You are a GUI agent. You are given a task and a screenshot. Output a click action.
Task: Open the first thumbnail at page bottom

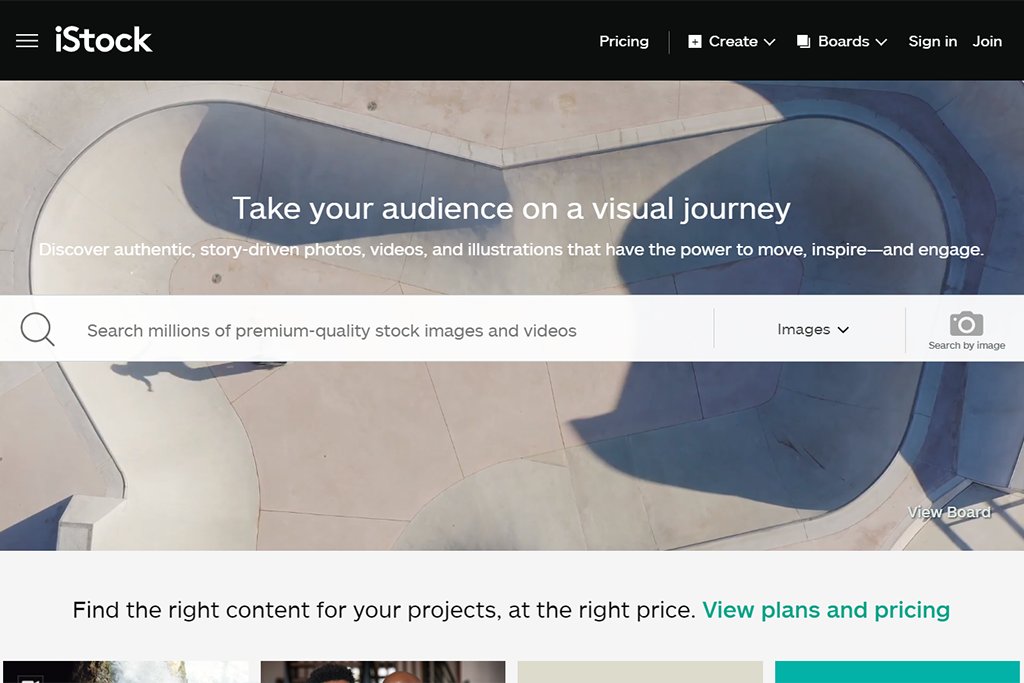[125, 672]
